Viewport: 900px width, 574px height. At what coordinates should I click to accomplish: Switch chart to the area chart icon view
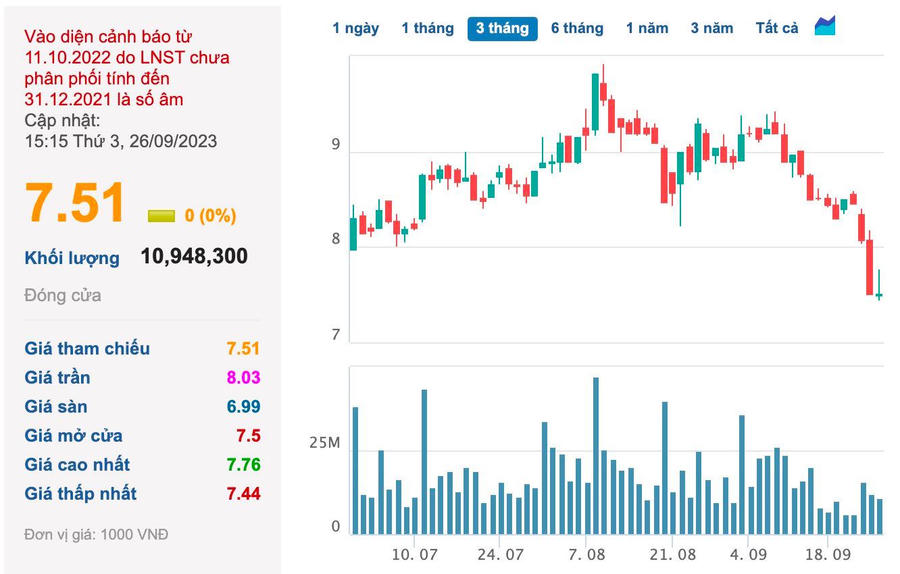[x=825, y=27]
